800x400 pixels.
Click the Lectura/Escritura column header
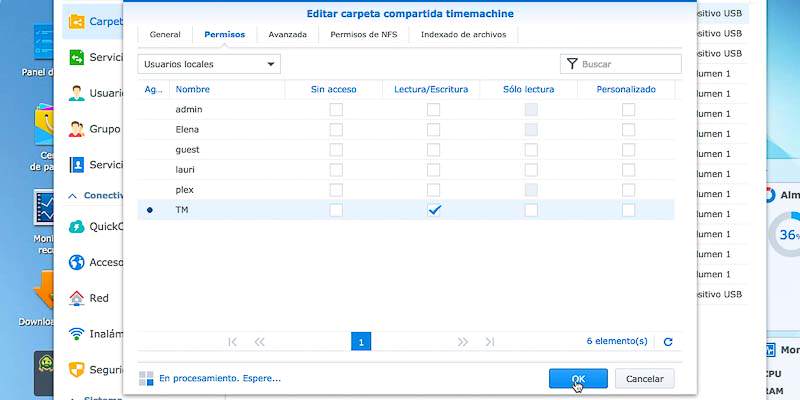pos(431,89)
